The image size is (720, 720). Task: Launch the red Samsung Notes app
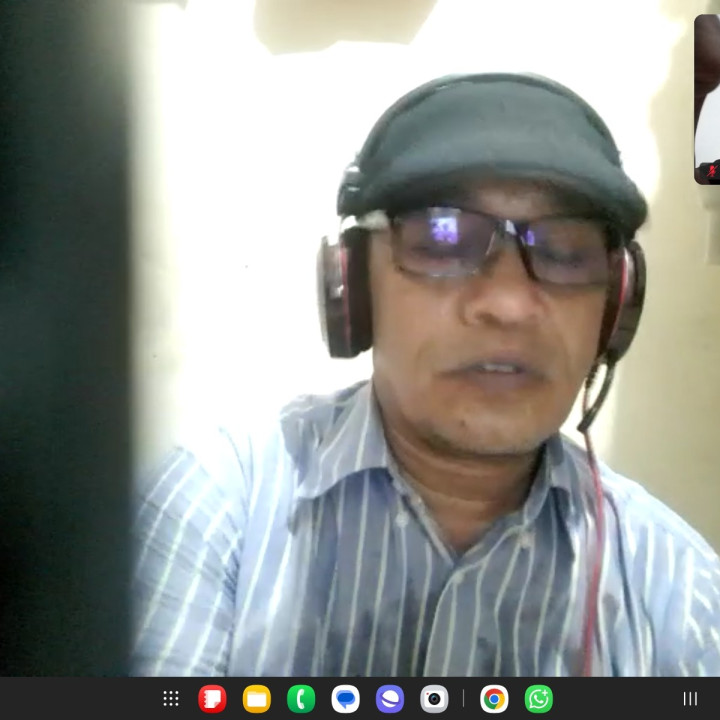coord(212,699)
